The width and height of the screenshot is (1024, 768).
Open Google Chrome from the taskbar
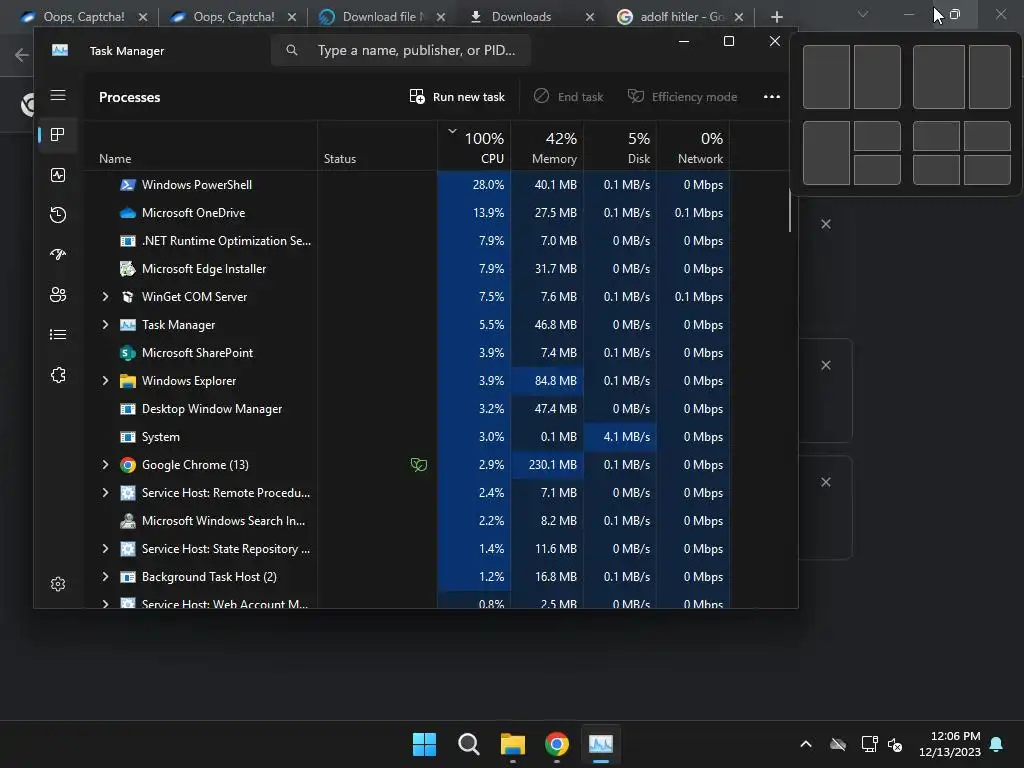pyautogui.click(x=556, y=744)
